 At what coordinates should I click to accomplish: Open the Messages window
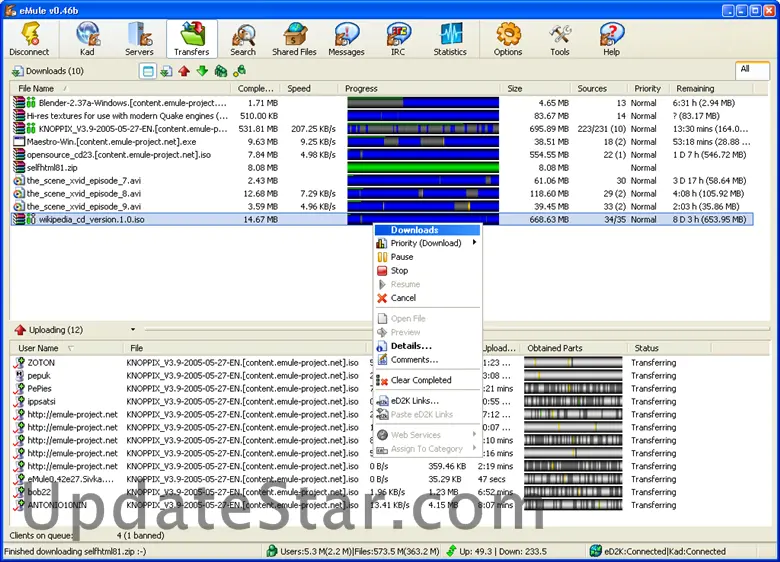tap(346, 39)
